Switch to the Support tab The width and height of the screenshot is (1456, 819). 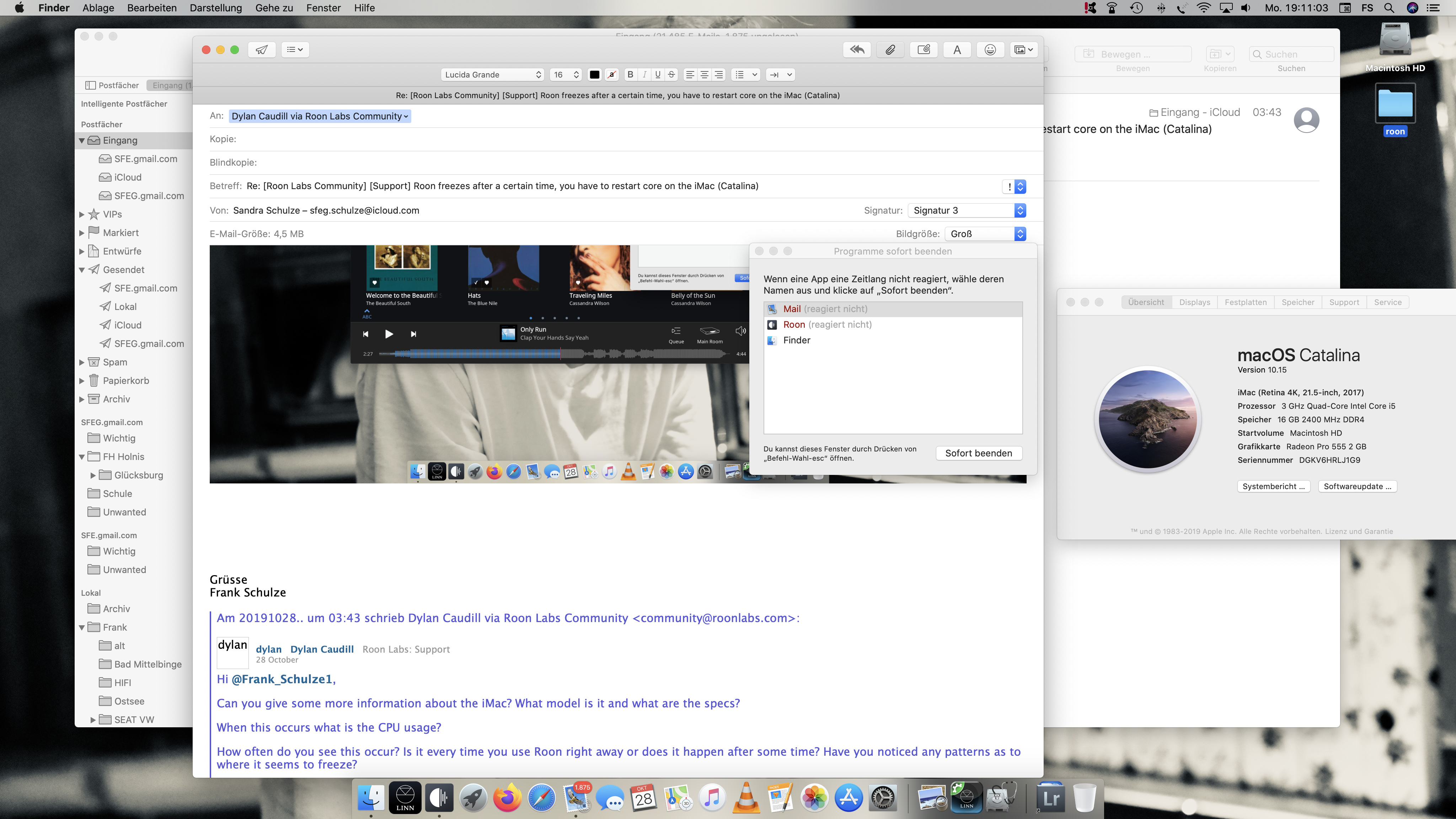coord(1344,303)
